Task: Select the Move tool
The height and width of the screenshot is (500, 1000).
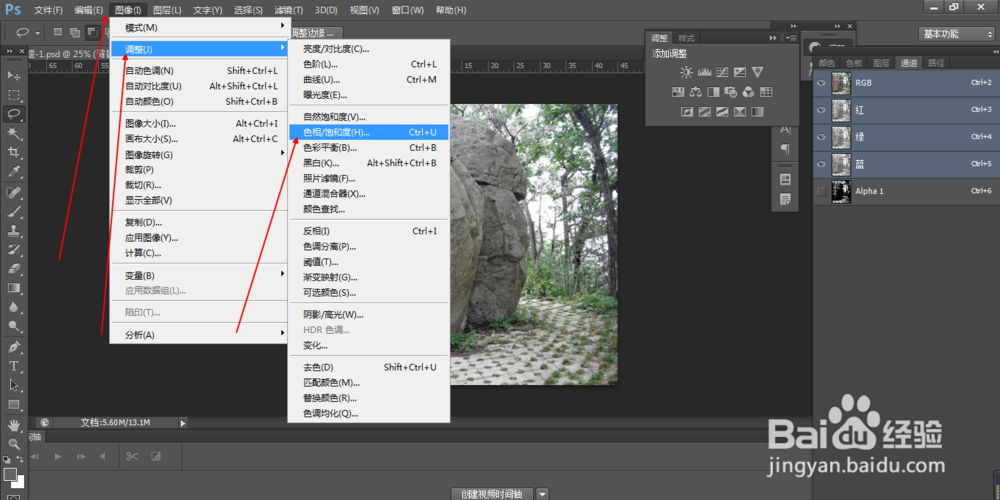Action: (13, 76)
